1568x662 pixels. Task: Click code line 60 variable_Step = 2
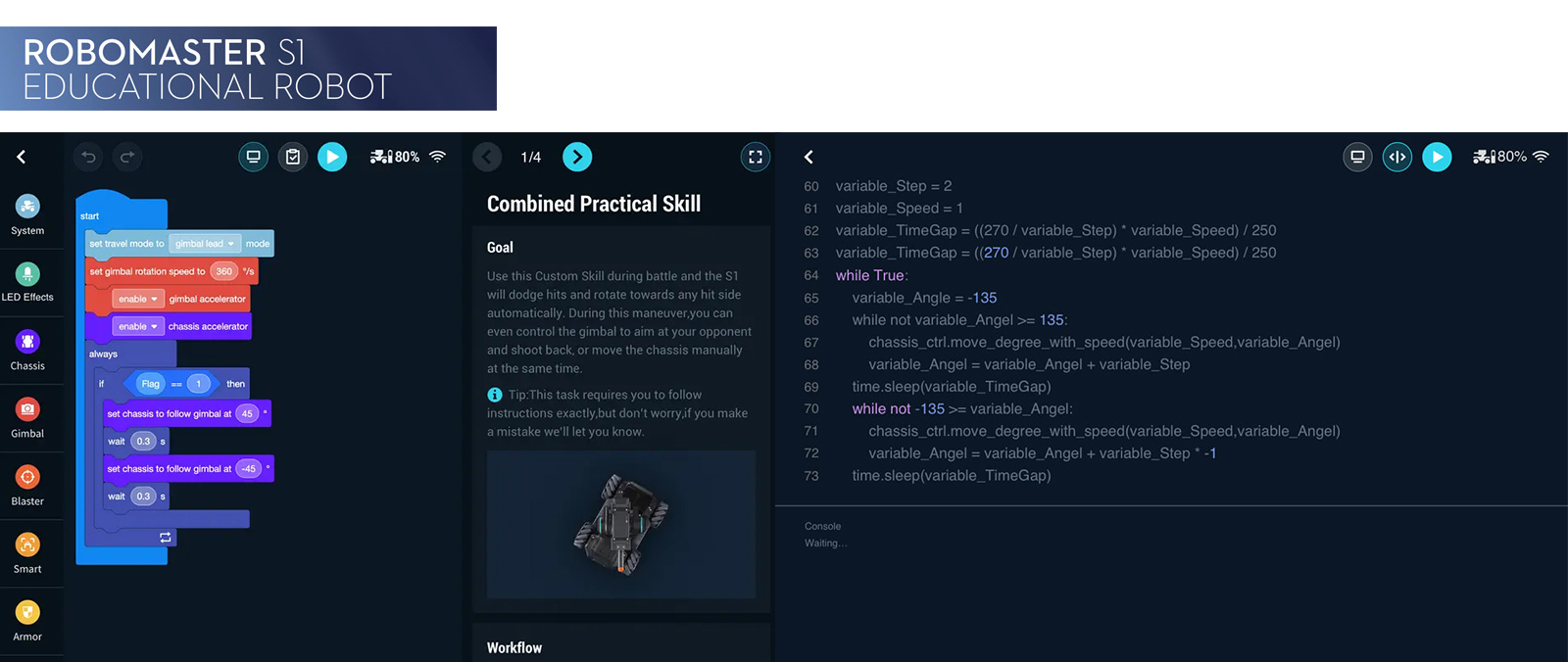(894, 186)
